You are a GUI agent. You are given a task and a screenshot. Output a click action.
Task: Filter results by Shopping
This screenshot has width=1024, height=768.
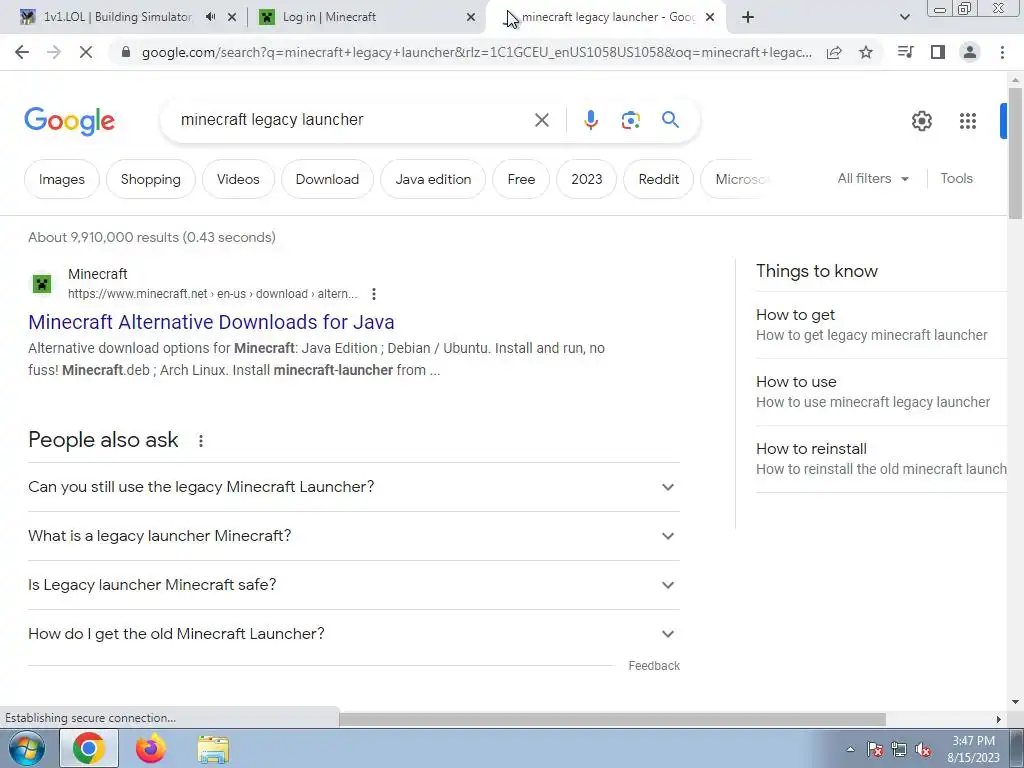point(151,179)
